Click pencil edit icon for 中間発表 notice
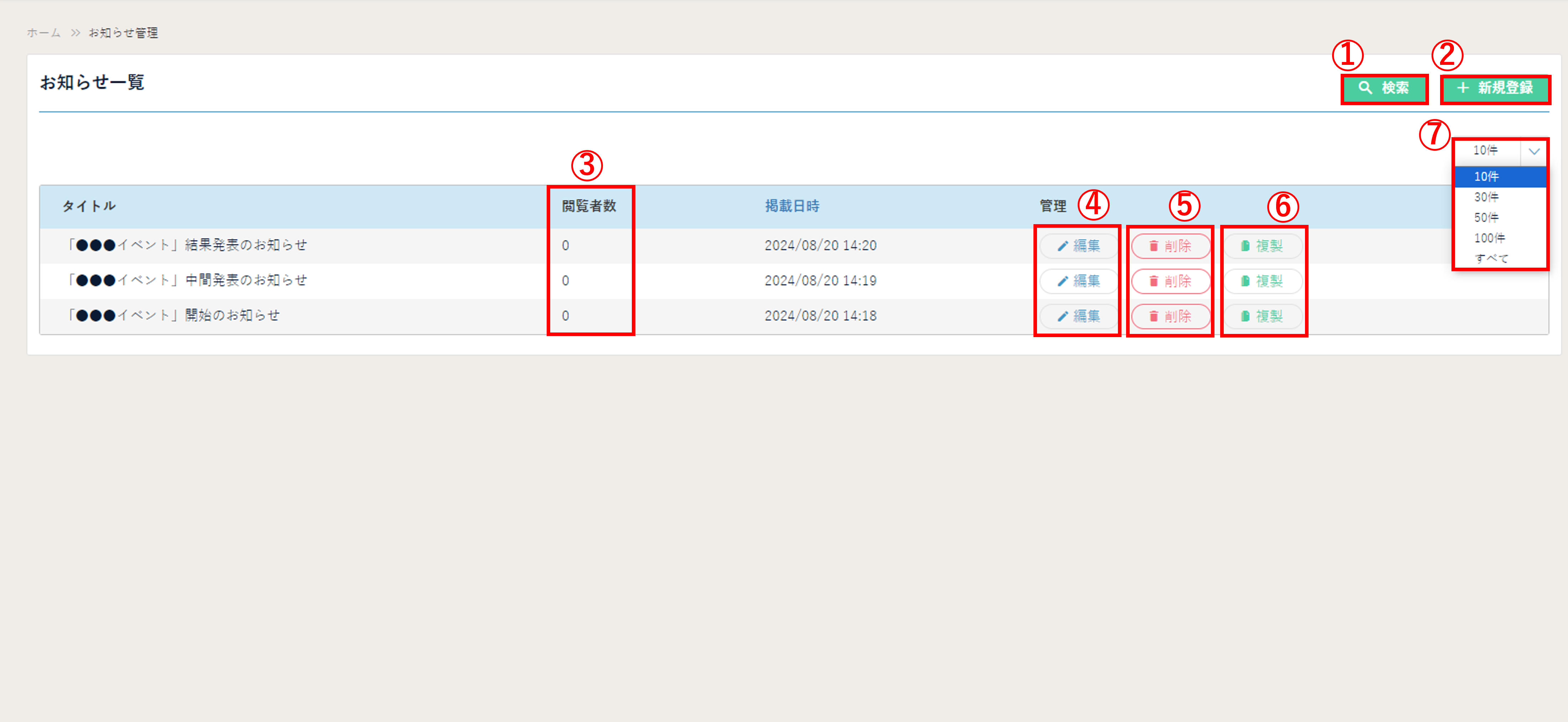 click(1063, 281)
